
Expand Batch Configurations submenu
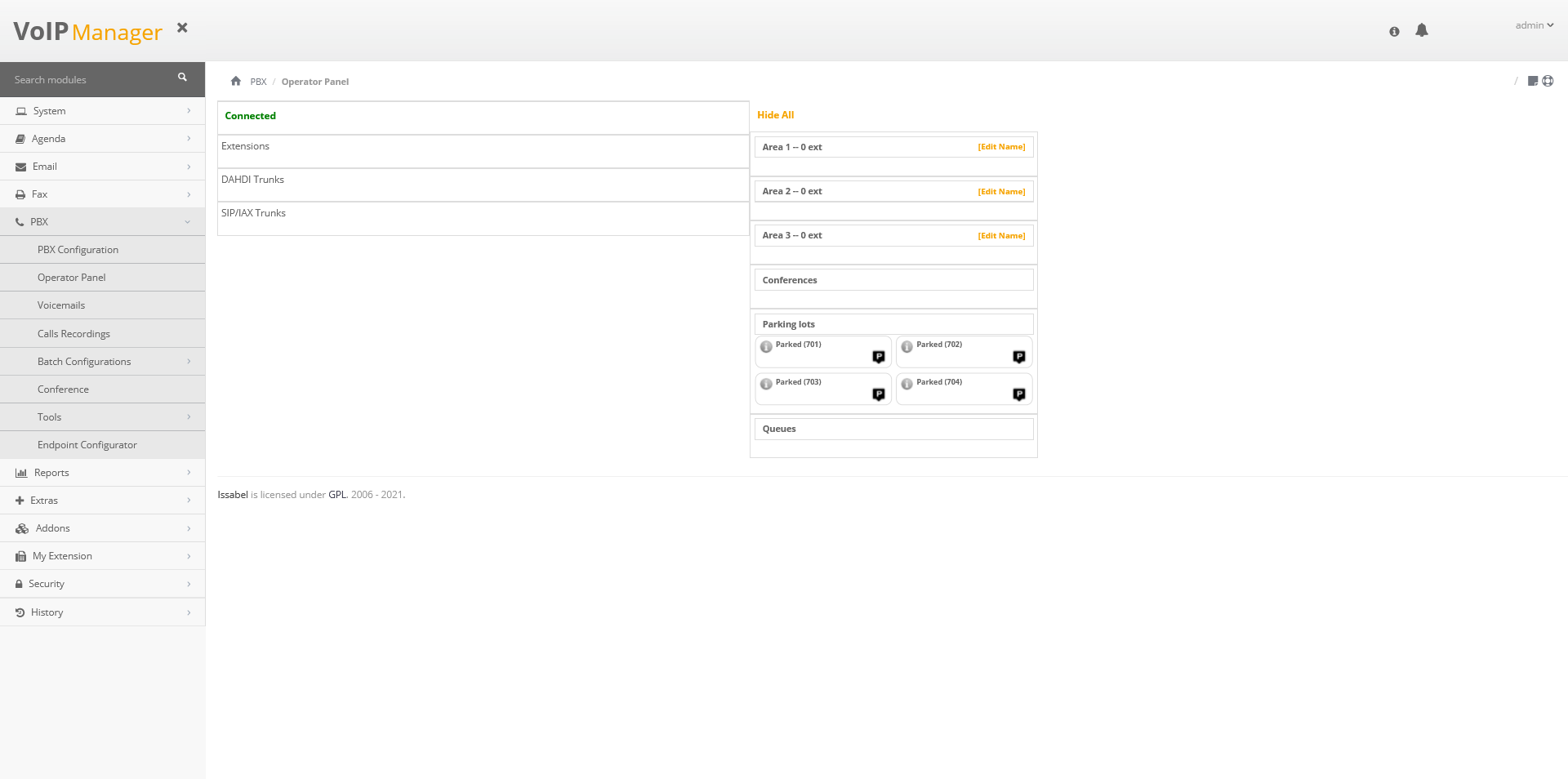[x=102, y=362]
